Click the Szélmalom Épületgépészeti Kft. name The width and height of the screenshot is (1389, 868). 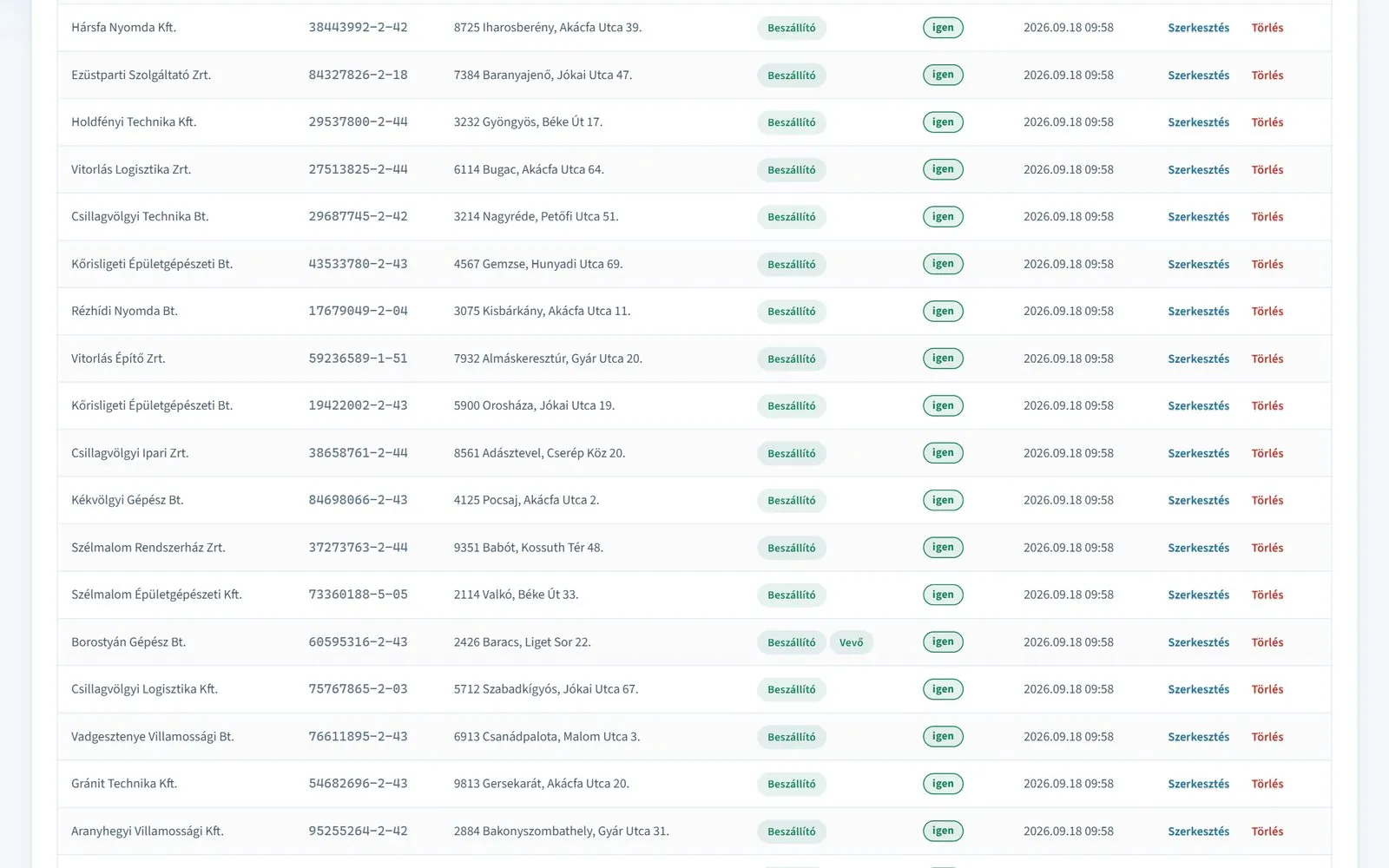[156, 595]
